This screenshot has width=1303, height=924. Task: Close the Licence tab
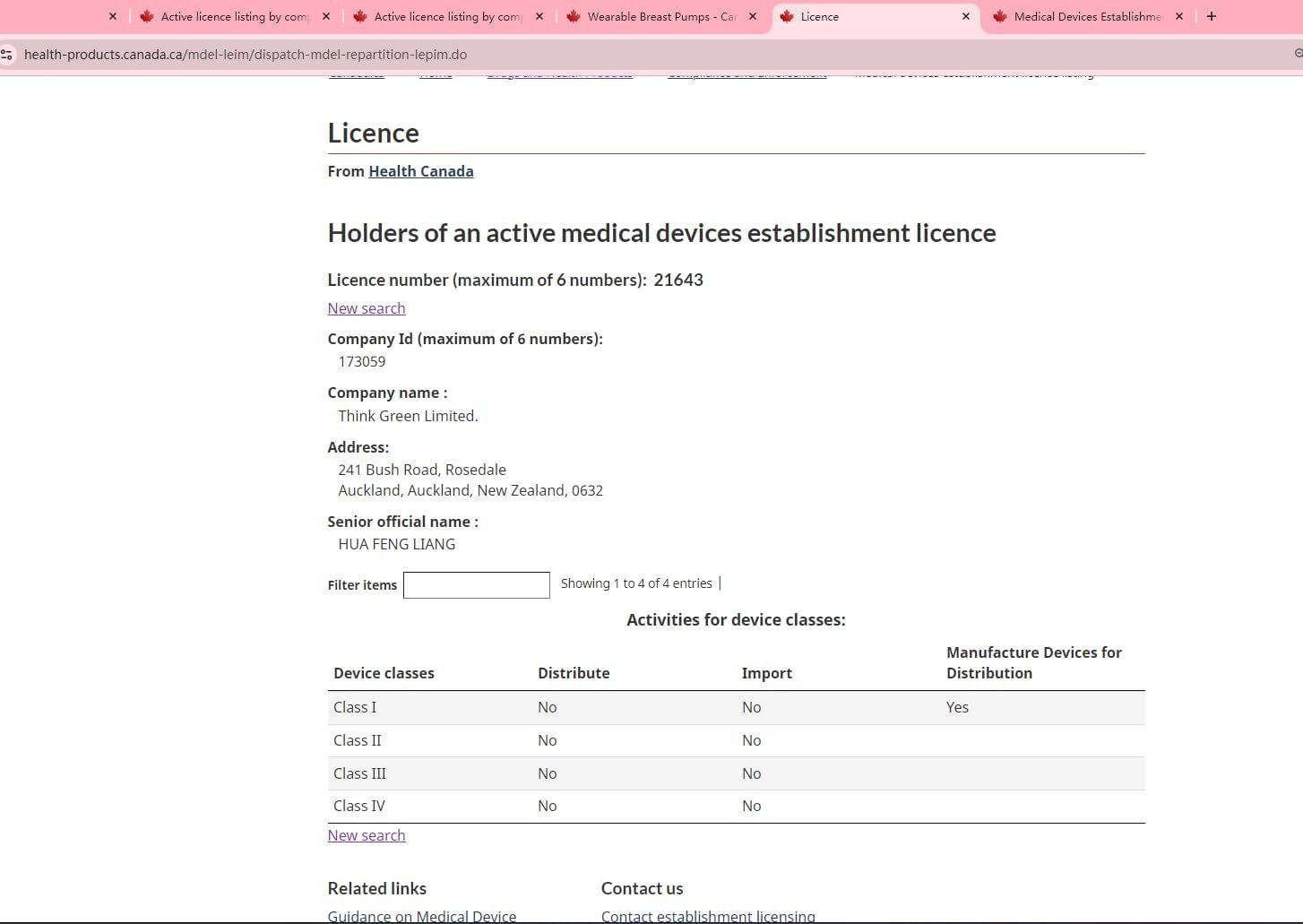click(965, 16)
